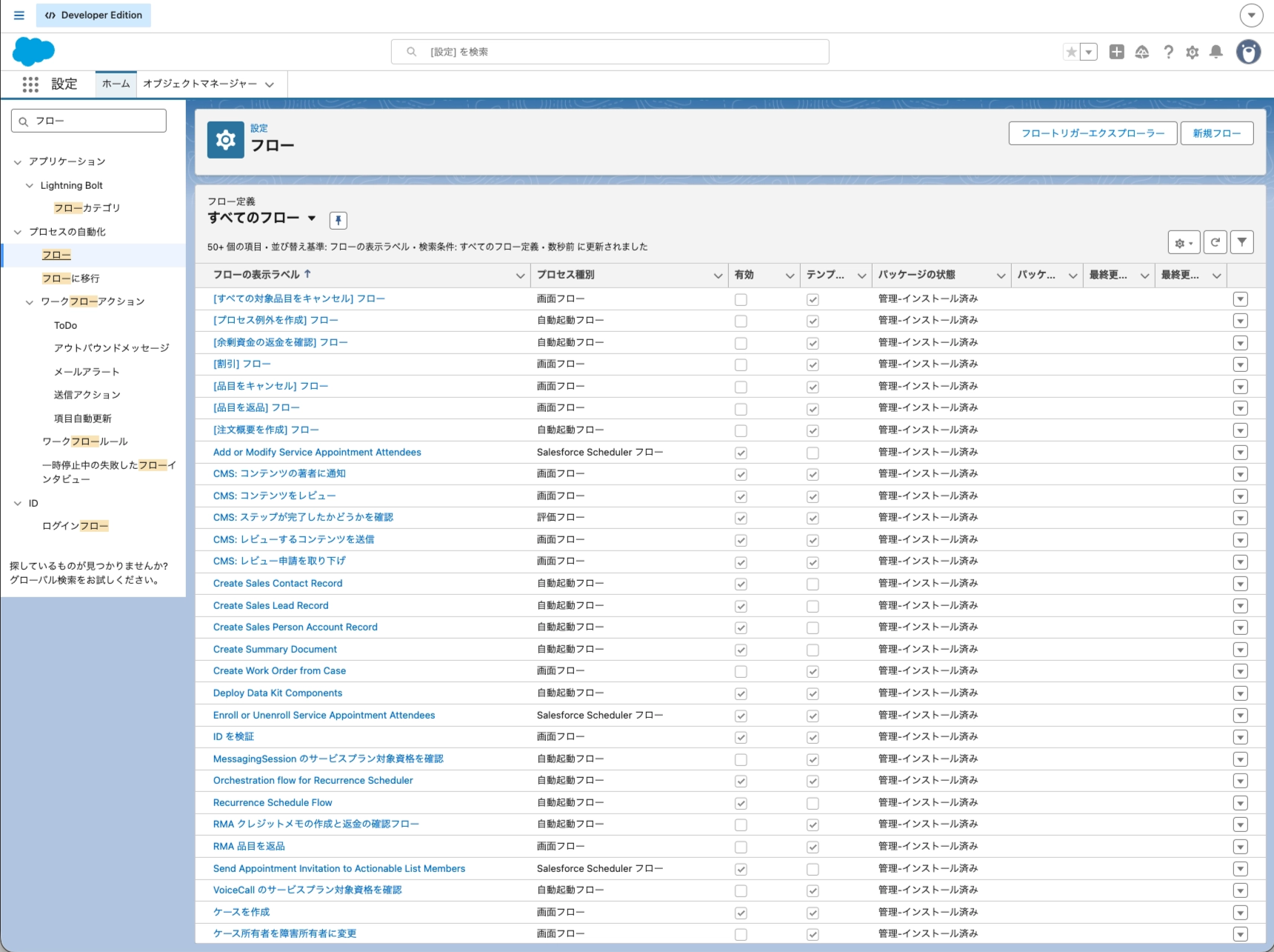Toggle テンプレート checkbox for [プロセス例外を作成] フロー
The image size is (1274, 952).
pos(813,322)
